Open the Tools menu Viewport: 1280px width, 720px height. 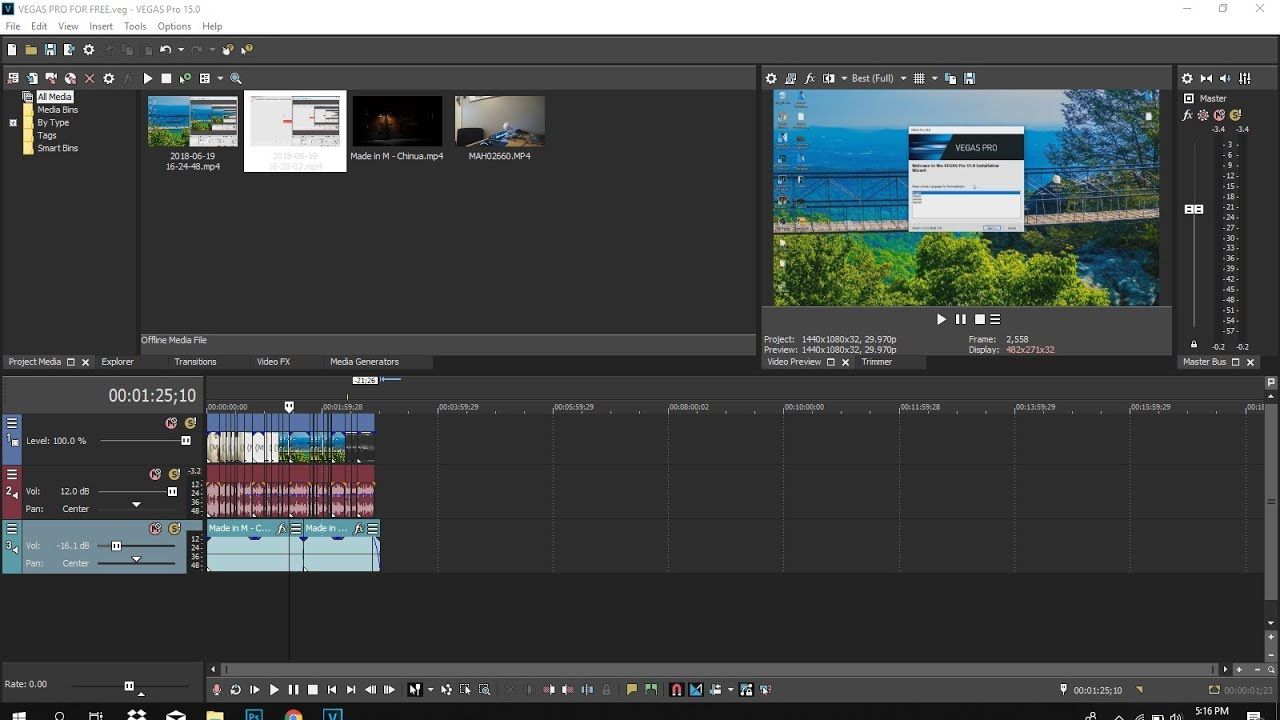click(135, 26)
